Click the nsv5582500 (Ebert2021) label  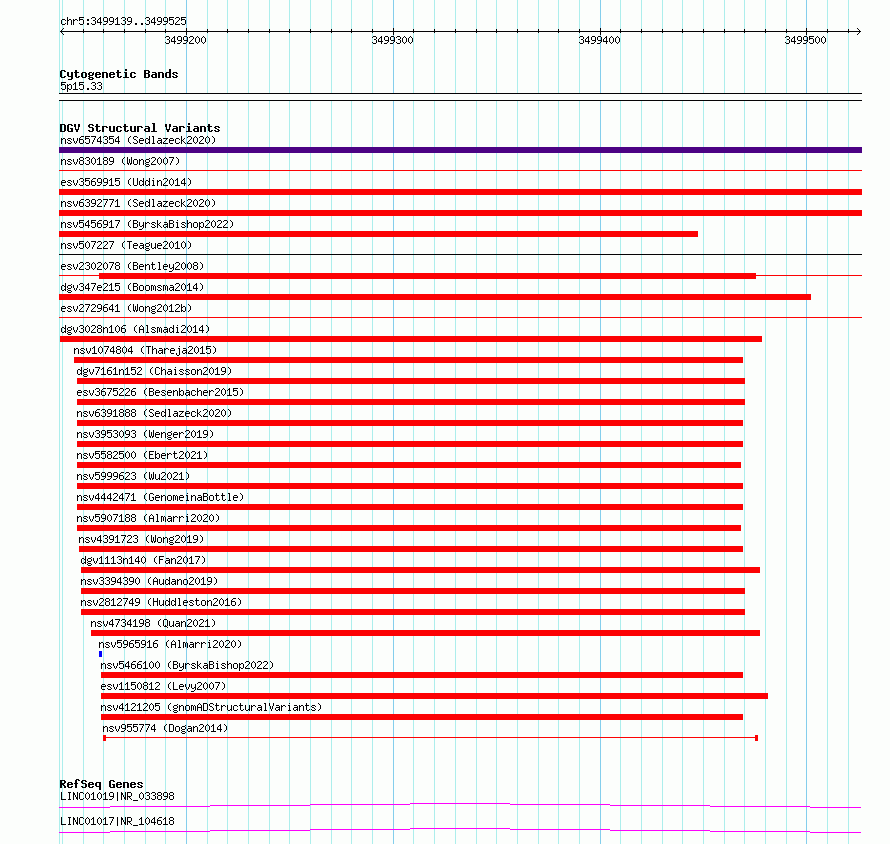142,455
